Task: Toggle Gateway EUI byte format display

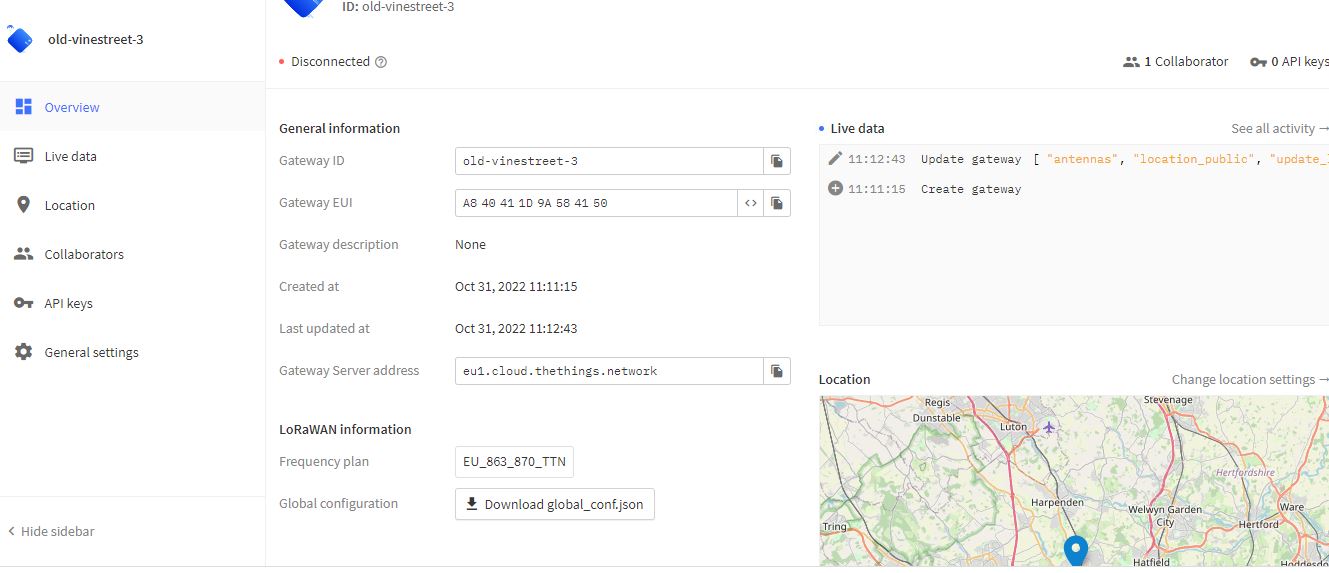Action: click(750, 203)
